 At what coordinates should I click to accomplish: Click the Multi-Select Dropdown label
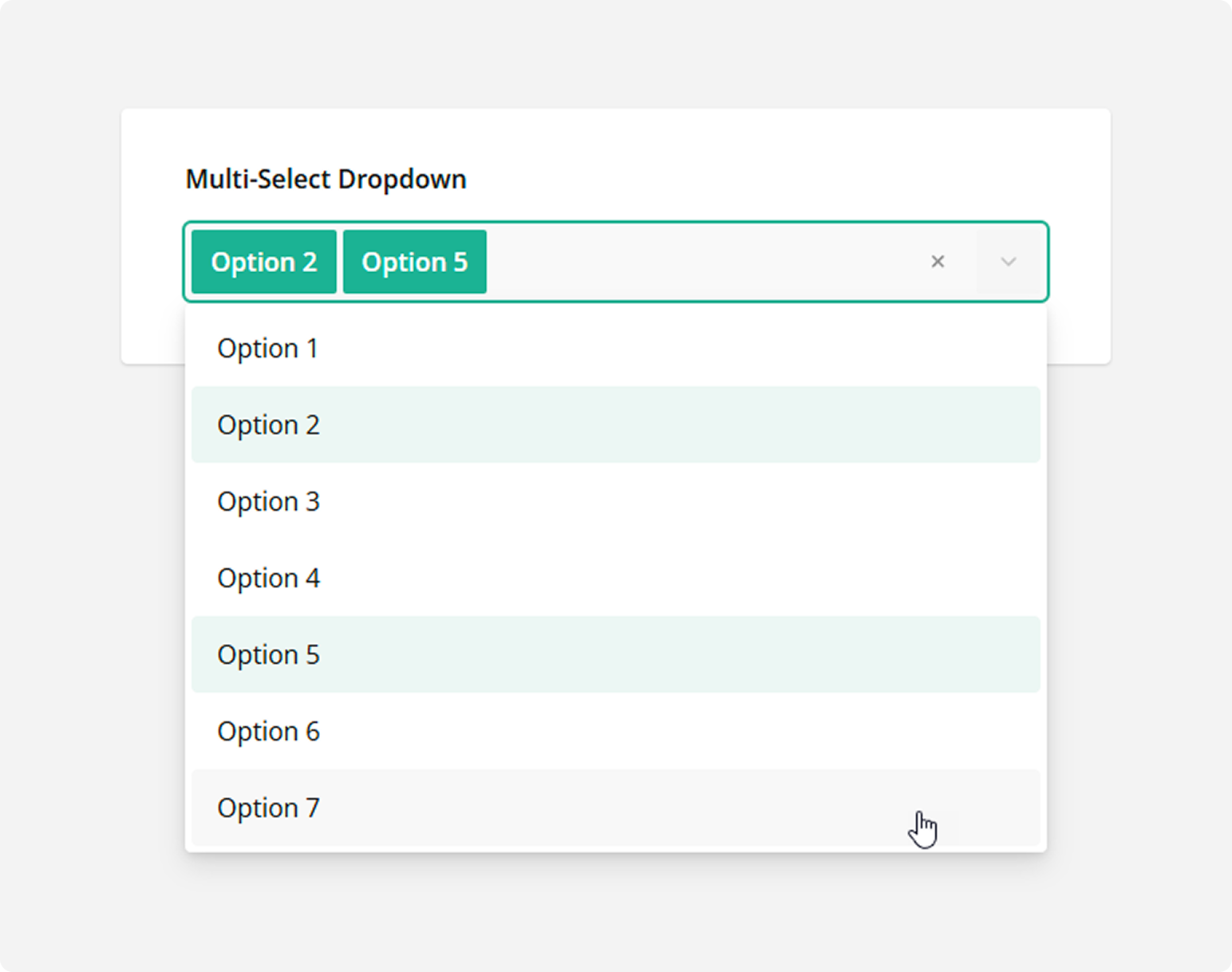click(326, 179)
